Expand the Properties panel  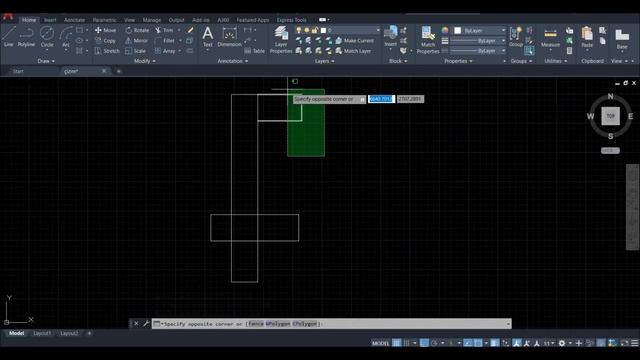458,61
